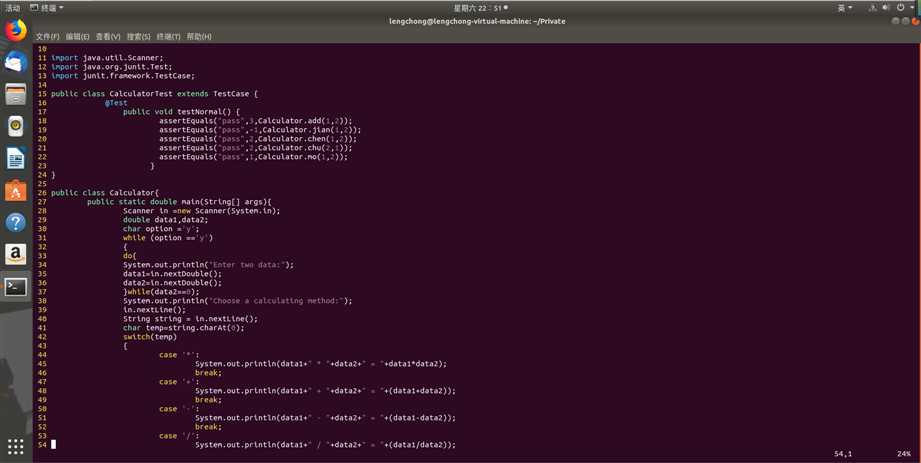Click 'Choose a calculating method:' println line
This screenshot has width=921, height=463.
coord(238,301)
